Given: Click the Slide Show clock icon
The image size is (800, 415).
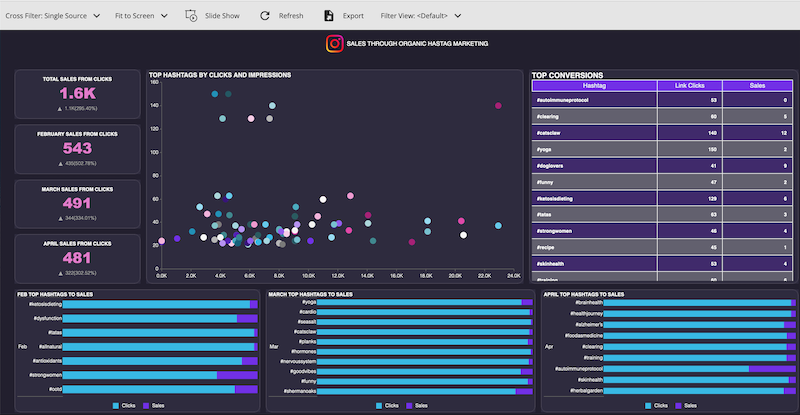Looking at the screenshot, I should [x=191, y=16].
